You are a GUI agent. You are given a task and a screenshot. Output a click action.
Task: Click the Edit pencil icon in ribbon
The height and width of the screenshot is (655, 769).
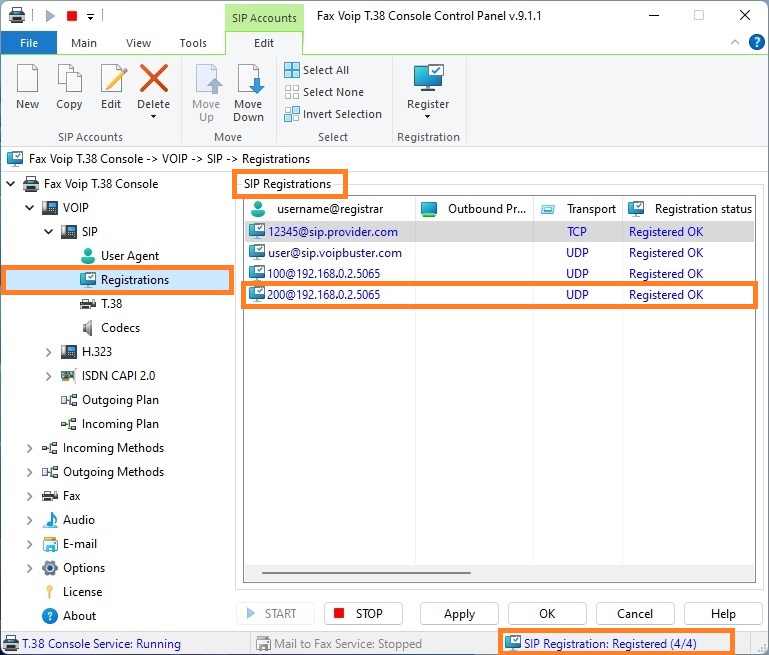113,78
